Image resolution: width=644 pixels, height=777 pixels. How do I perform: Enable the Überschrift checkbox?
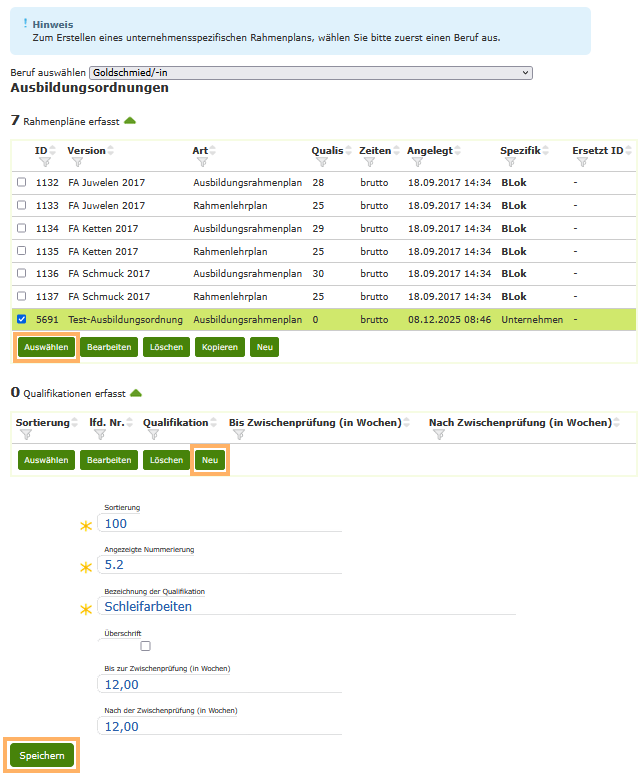[x=146, y=646]
